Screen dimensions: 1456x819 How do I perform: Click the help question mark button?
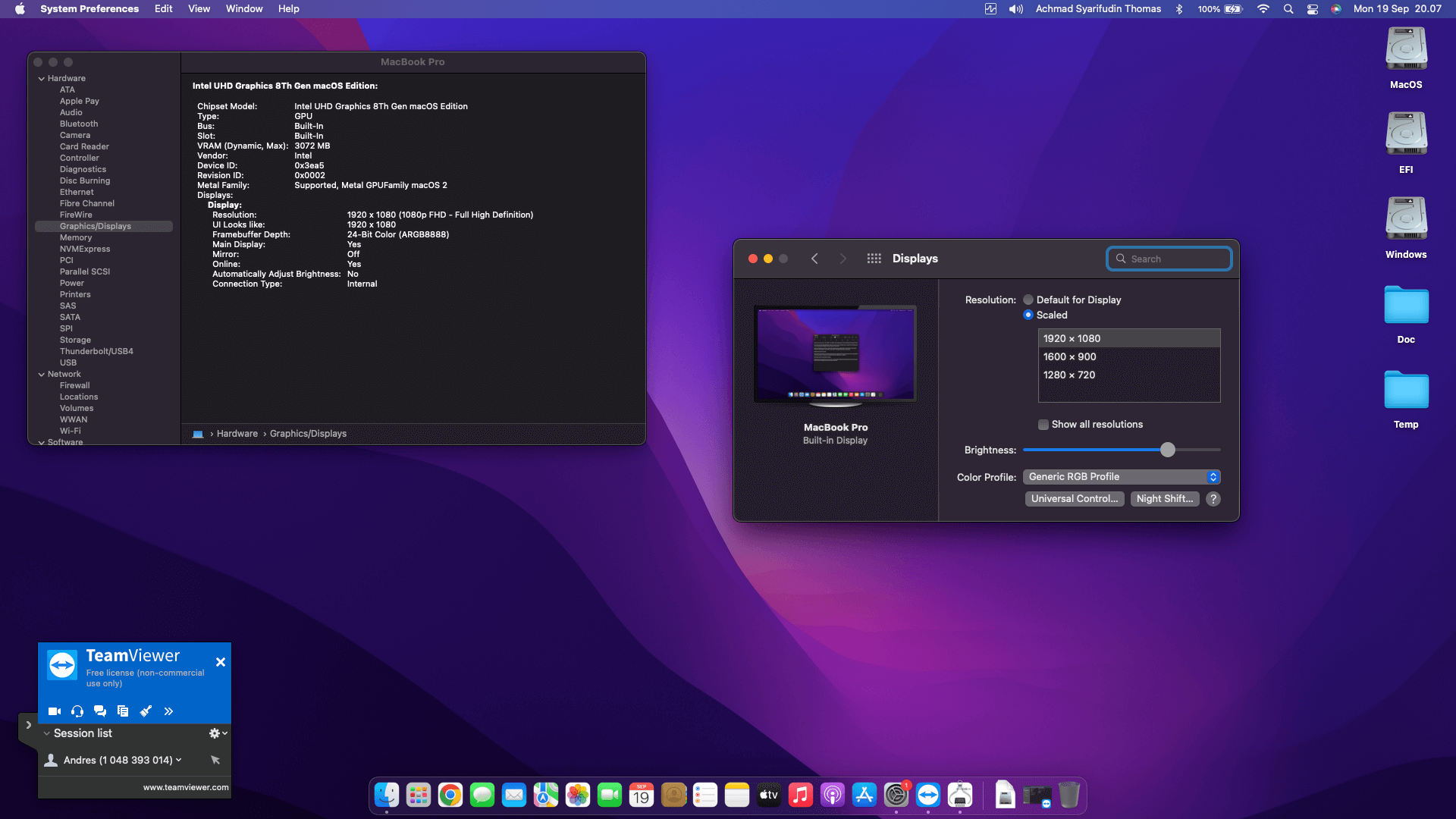coord(1213,499)
